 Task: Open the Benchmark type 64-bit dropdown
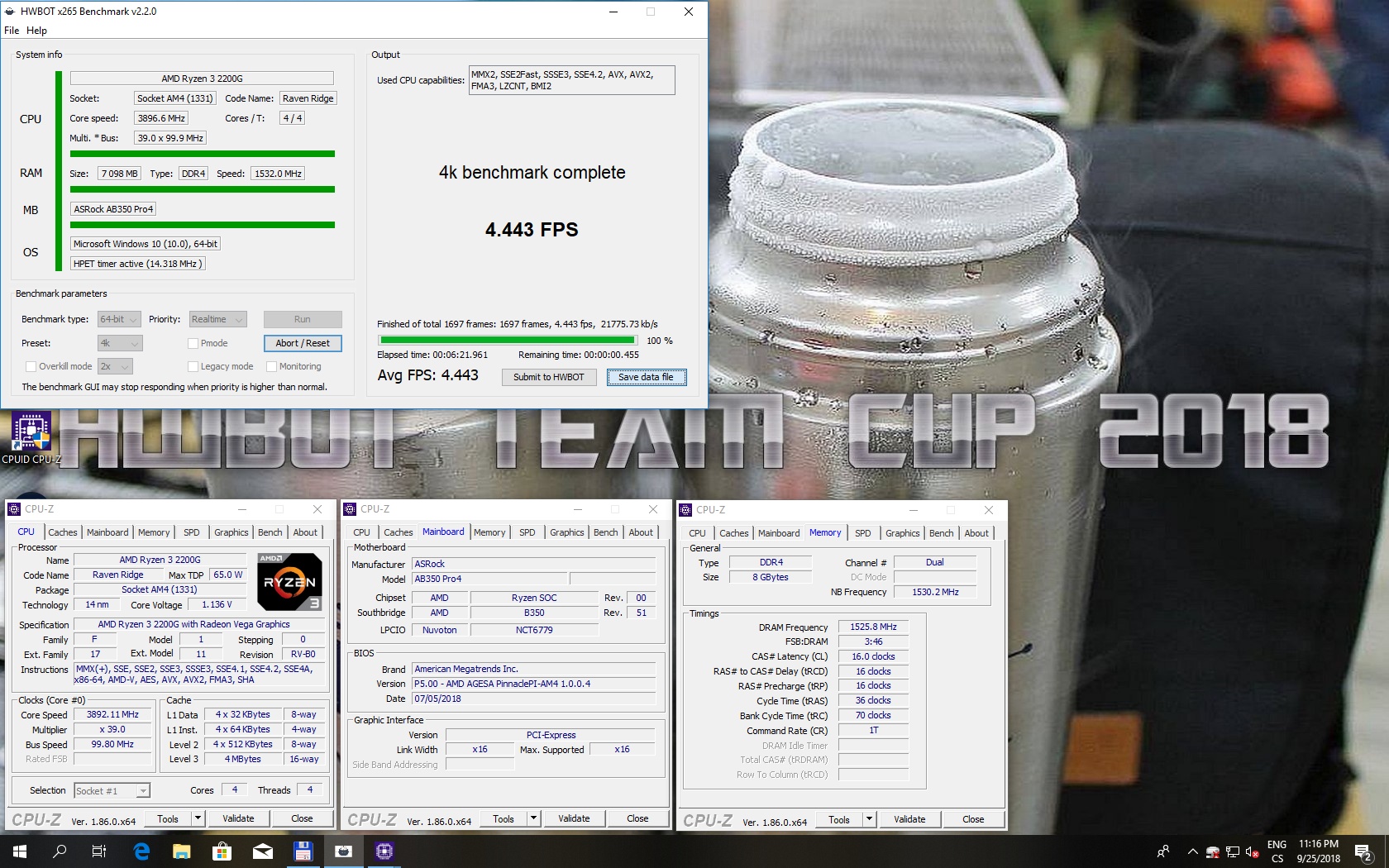[118, 319]
